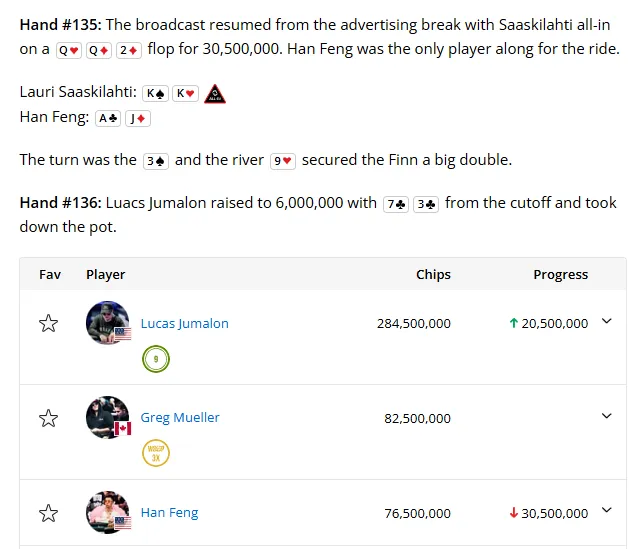
Task: Sort table by Chips column header
Action: point(433,274)
